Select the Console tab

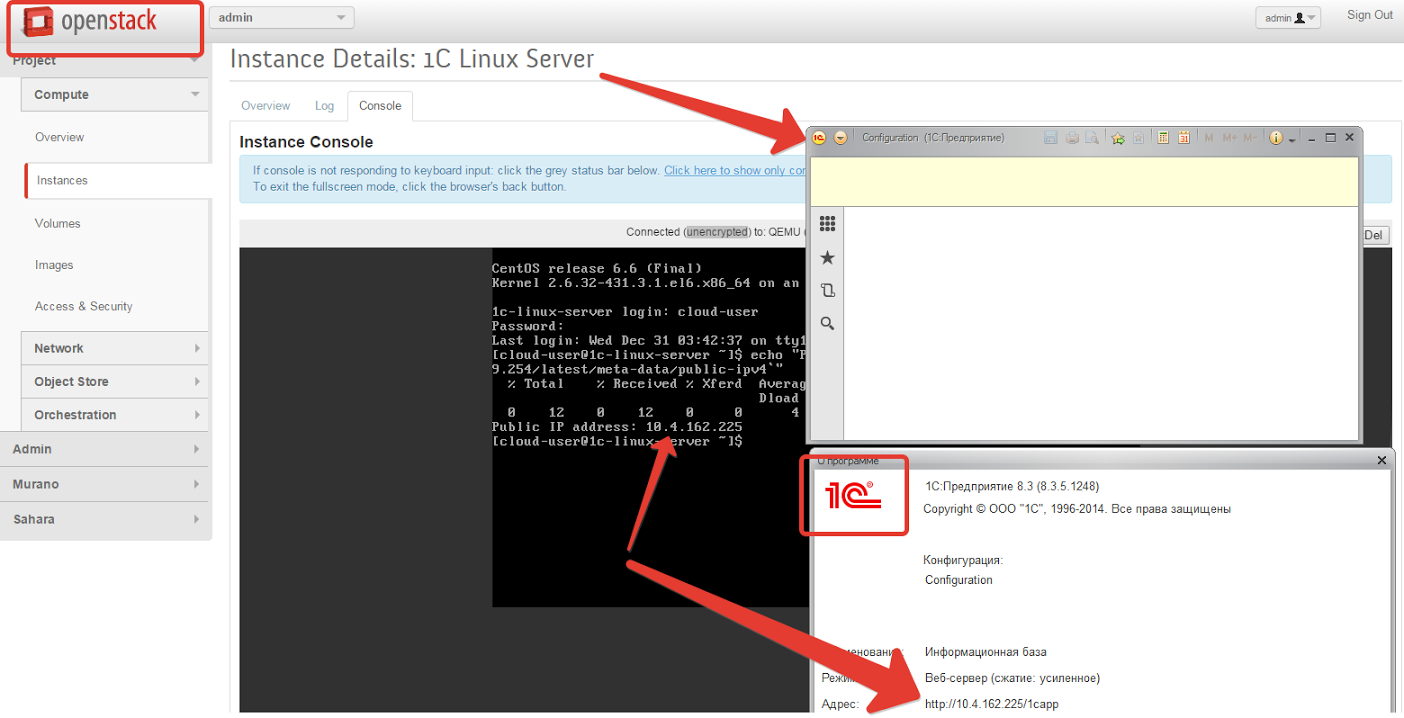coord(380,106)
